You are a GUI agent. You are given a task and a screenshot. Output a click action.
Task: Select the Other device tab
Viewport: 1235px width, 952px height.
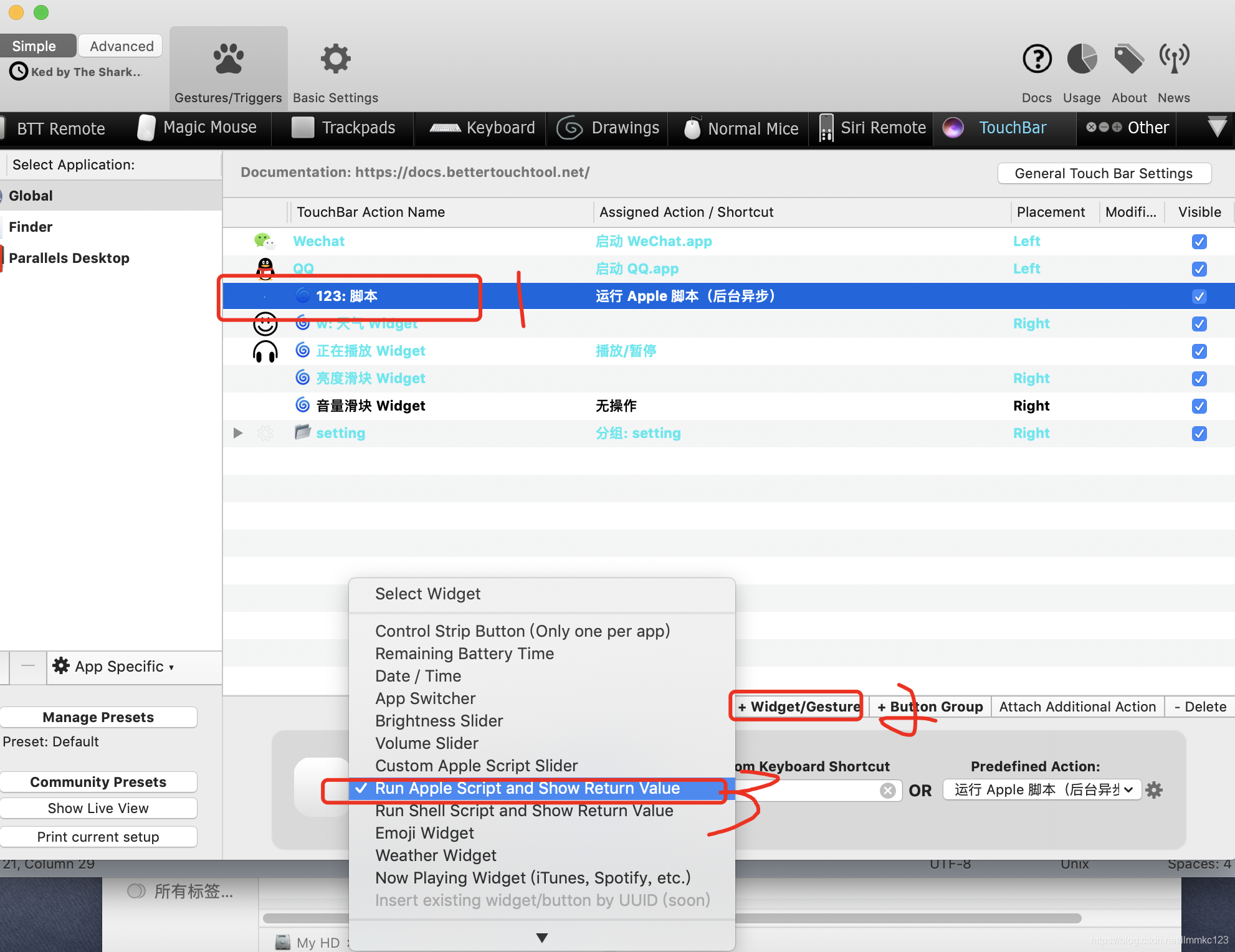point(1127,128)
